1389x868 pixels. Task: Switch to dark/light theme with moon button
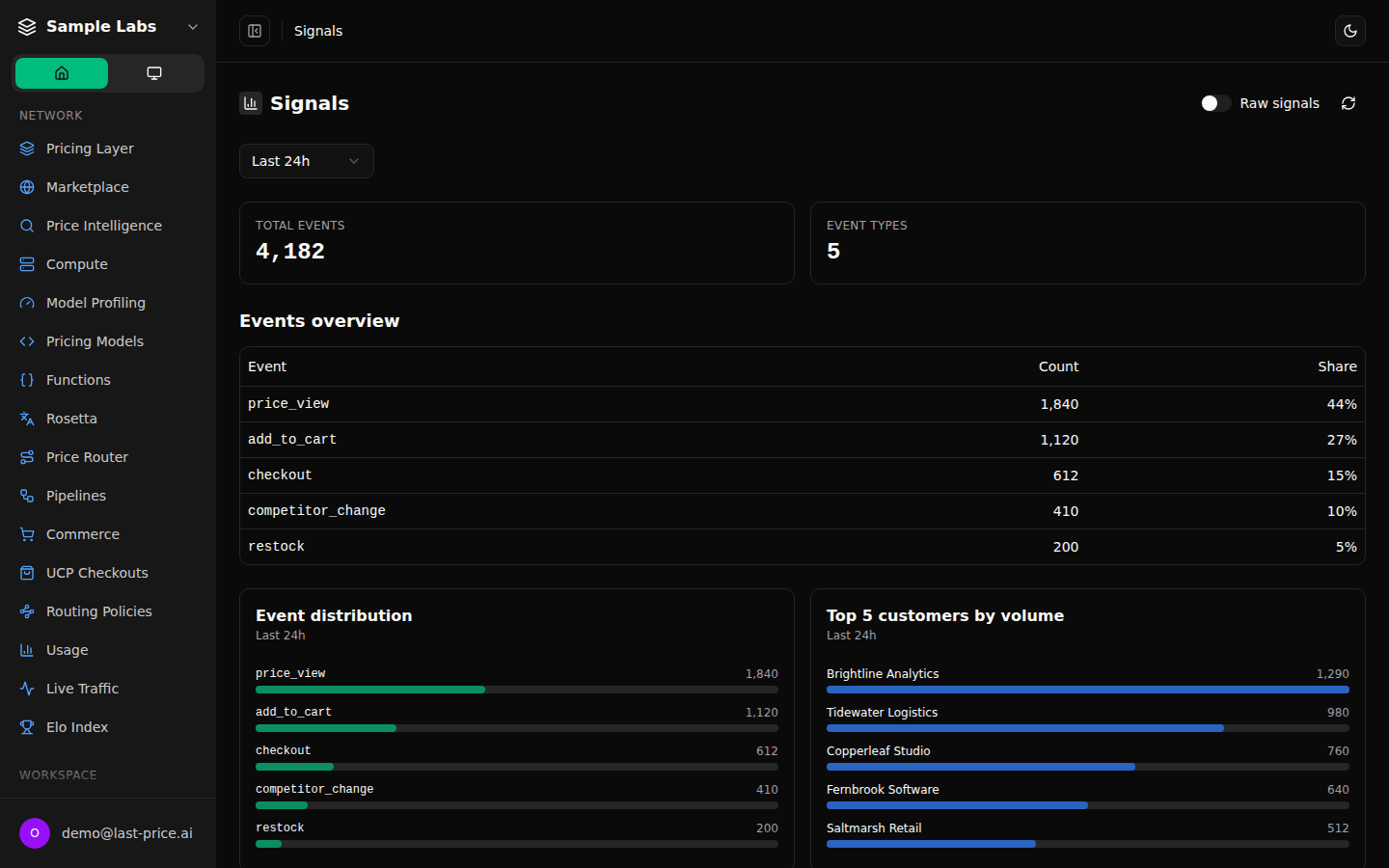pos(1350,31)
